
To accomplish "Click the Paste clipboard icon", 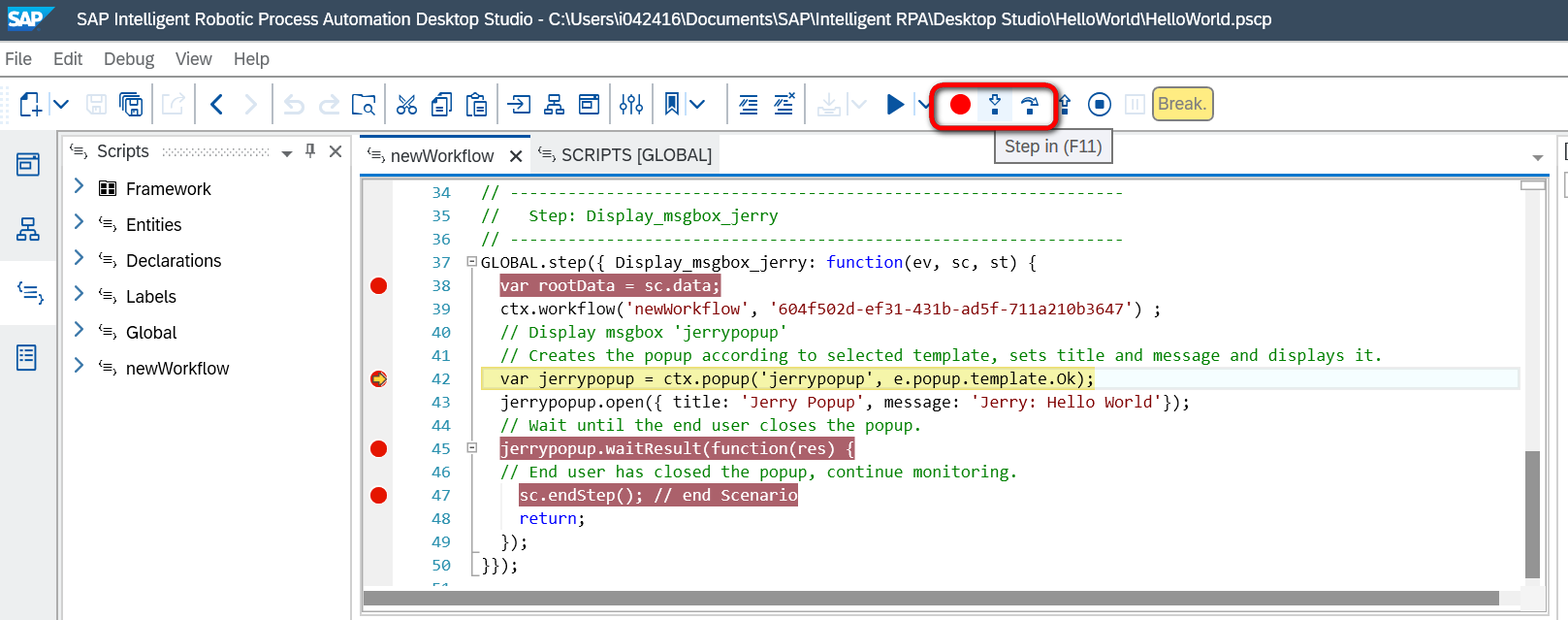I will (476, 105).
